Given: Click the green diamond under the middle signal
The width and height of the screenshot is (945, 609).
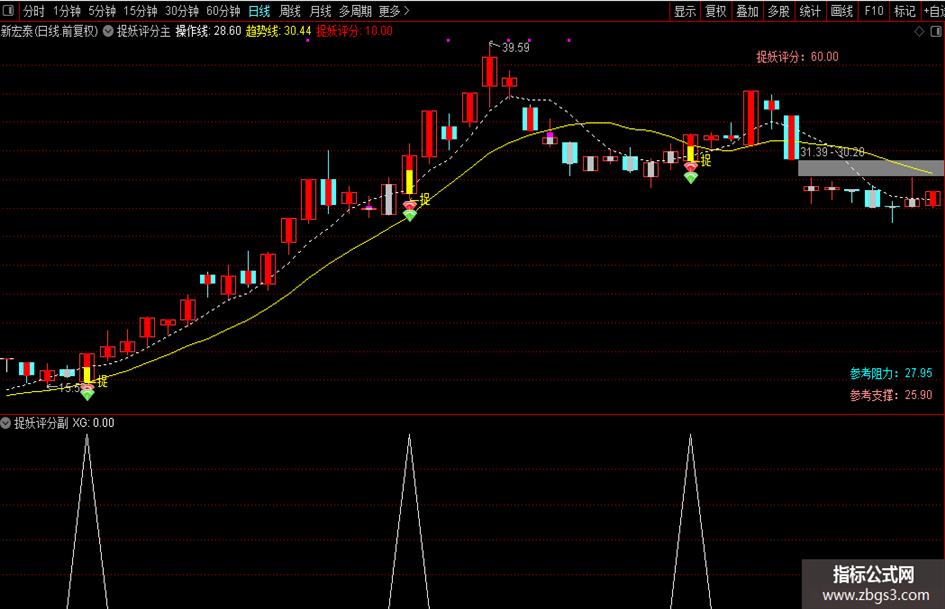Looking at the screenshot, I should (x=409, y=215).
